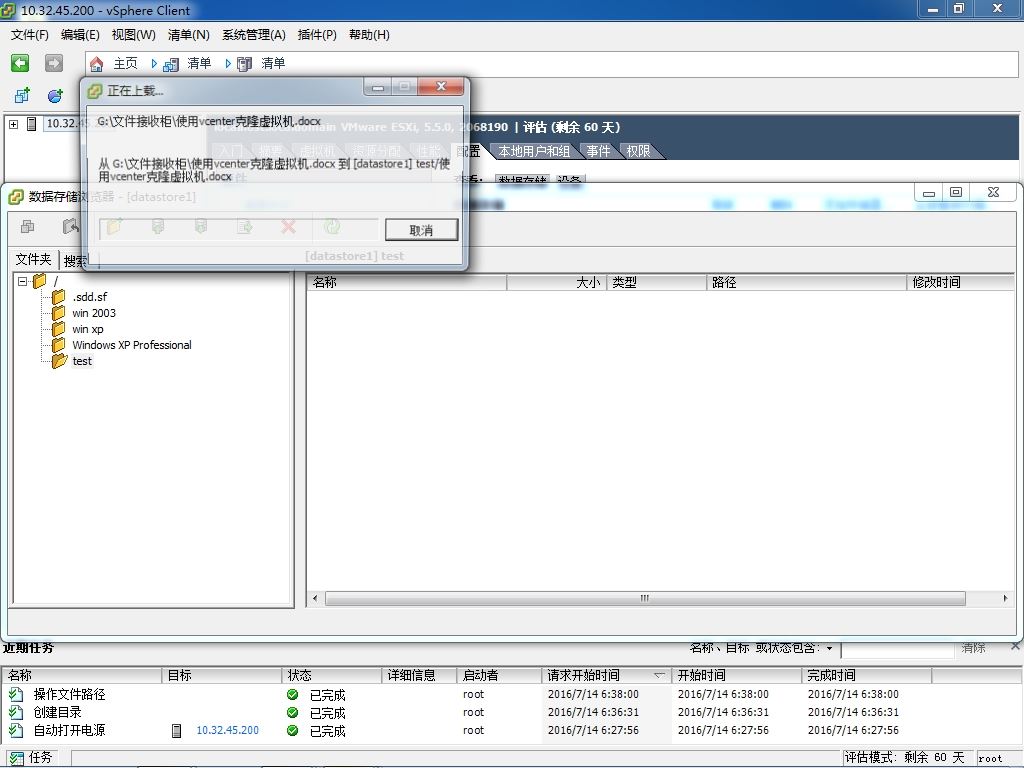
Task: Open the first breadcrumb arrow dropdown after 主页
Action: coord(154,63)
